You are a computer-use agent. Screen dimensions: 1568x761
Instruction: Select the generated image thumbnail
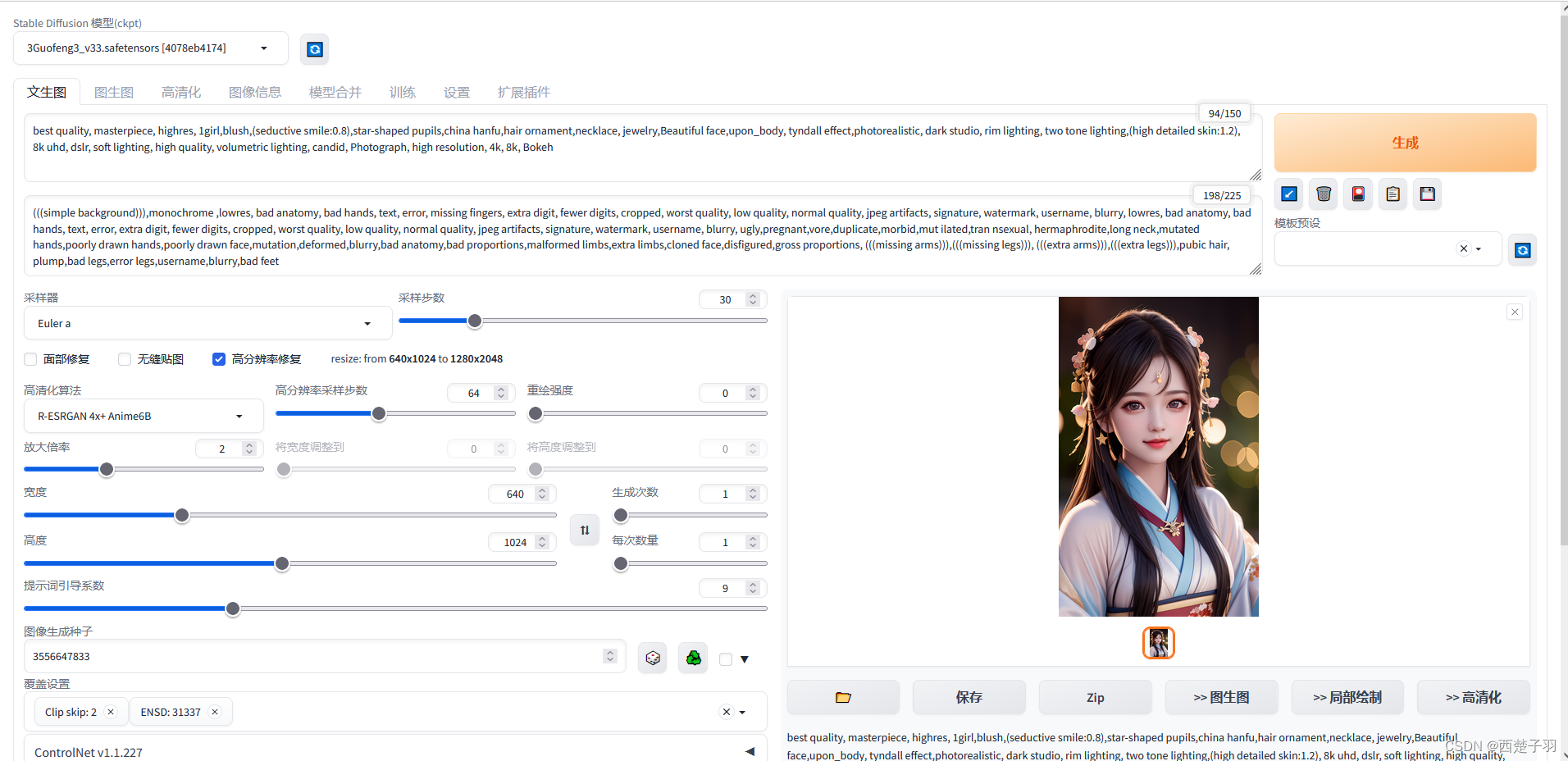[x=1159, y=643]
